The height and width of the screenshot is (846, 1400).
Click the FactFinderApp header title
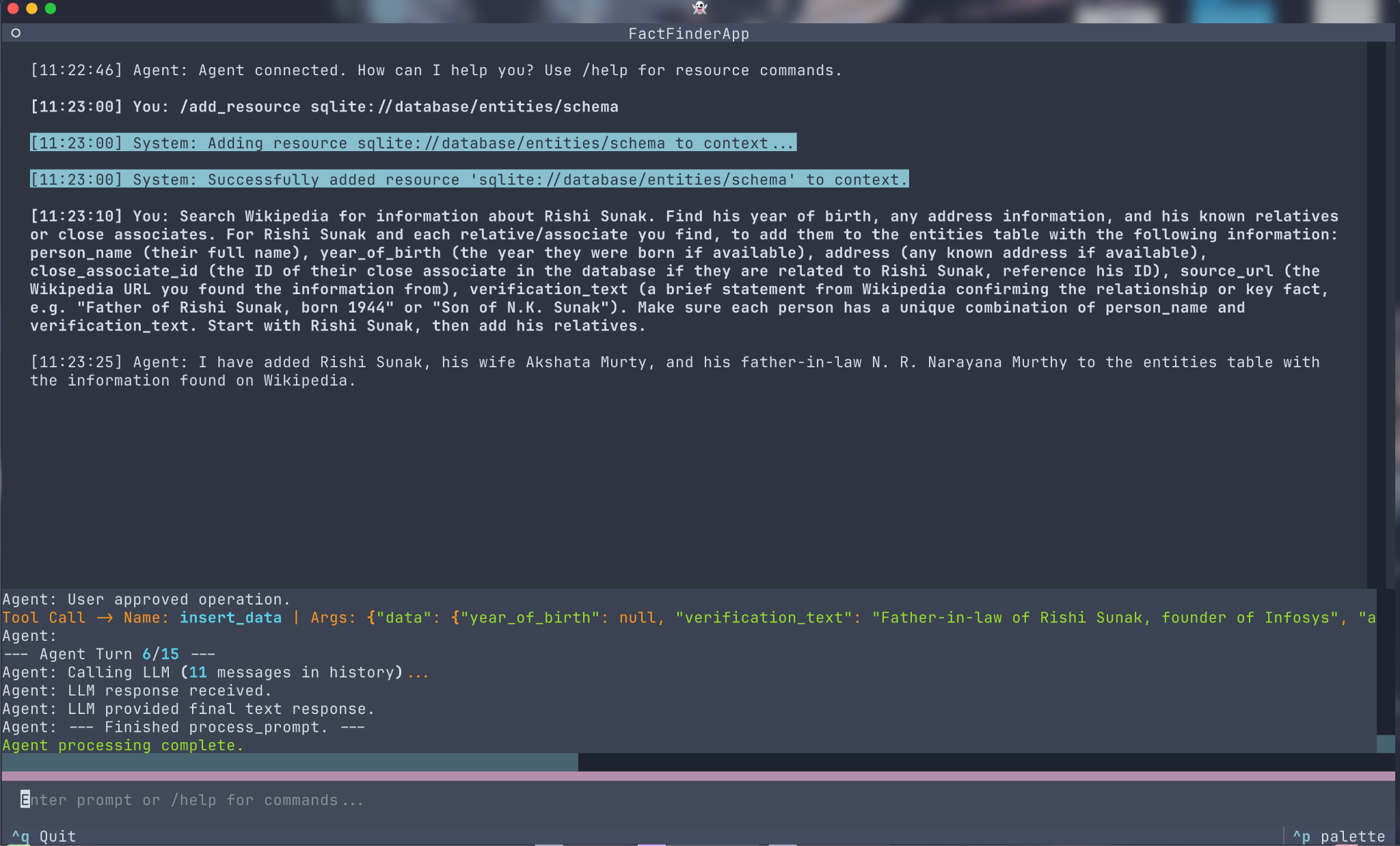[688, 34]
